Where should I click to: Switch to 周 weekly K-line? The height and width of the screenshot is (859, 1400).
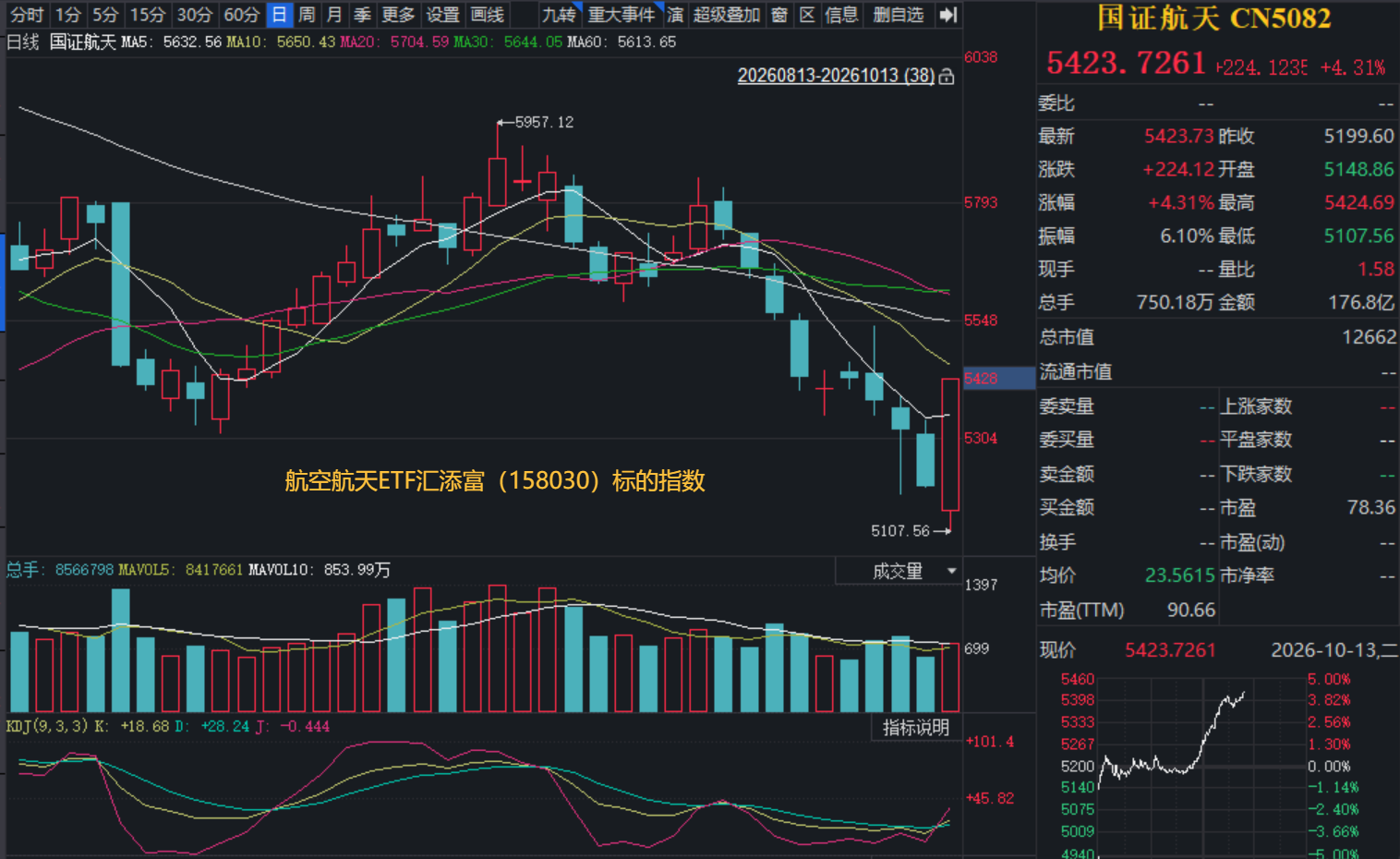pyautogui.click(x=307, y=15)
